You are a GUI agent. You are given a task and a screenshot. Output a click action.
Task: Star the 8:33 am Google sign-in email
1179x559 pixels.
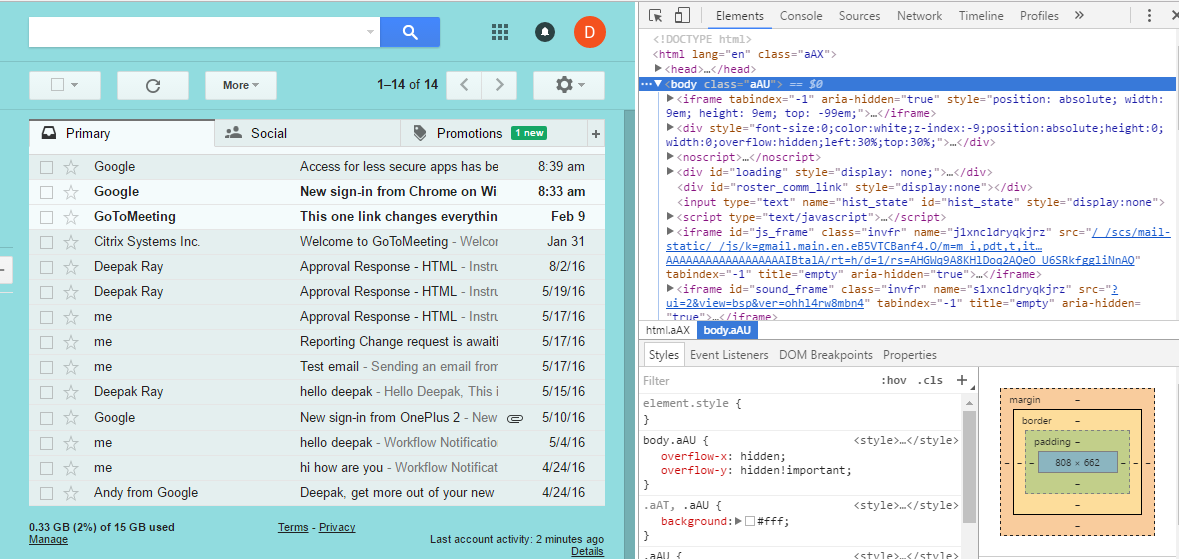71,192
